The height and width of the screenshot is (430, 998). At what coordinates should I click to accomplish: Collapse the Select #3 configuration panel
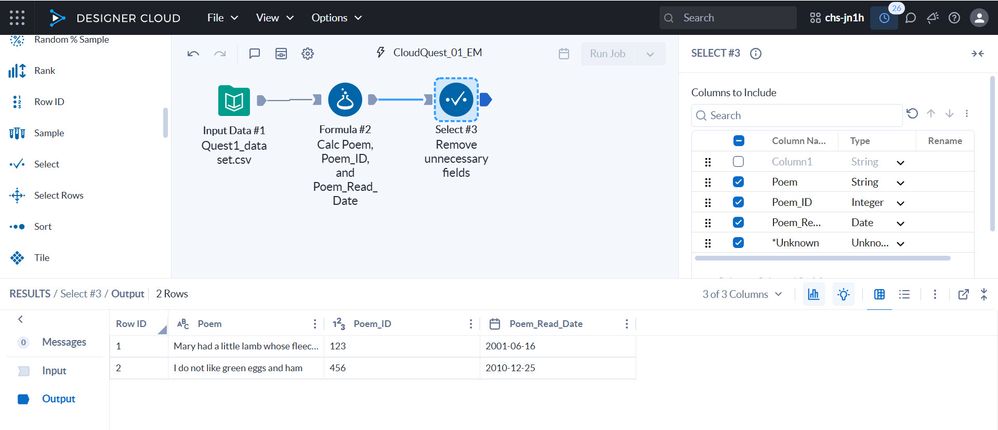click(x=977, y=54)
